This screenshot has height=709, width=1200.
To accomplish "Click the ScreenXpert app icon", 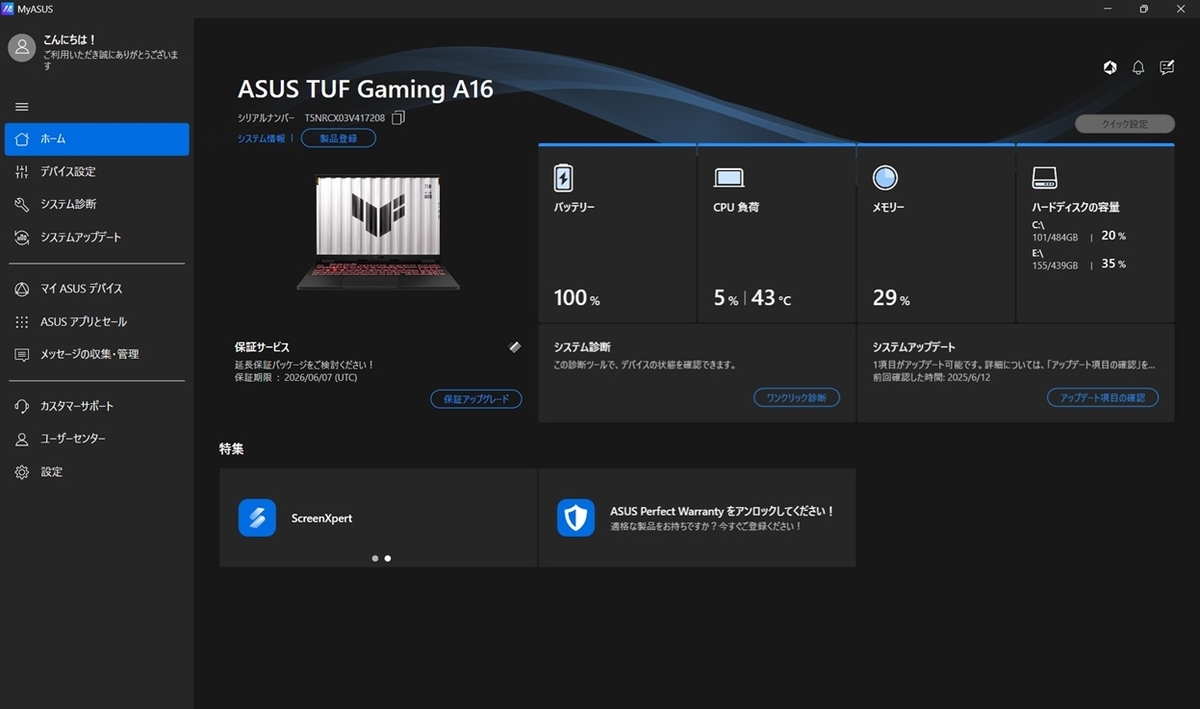I will 257,518.
